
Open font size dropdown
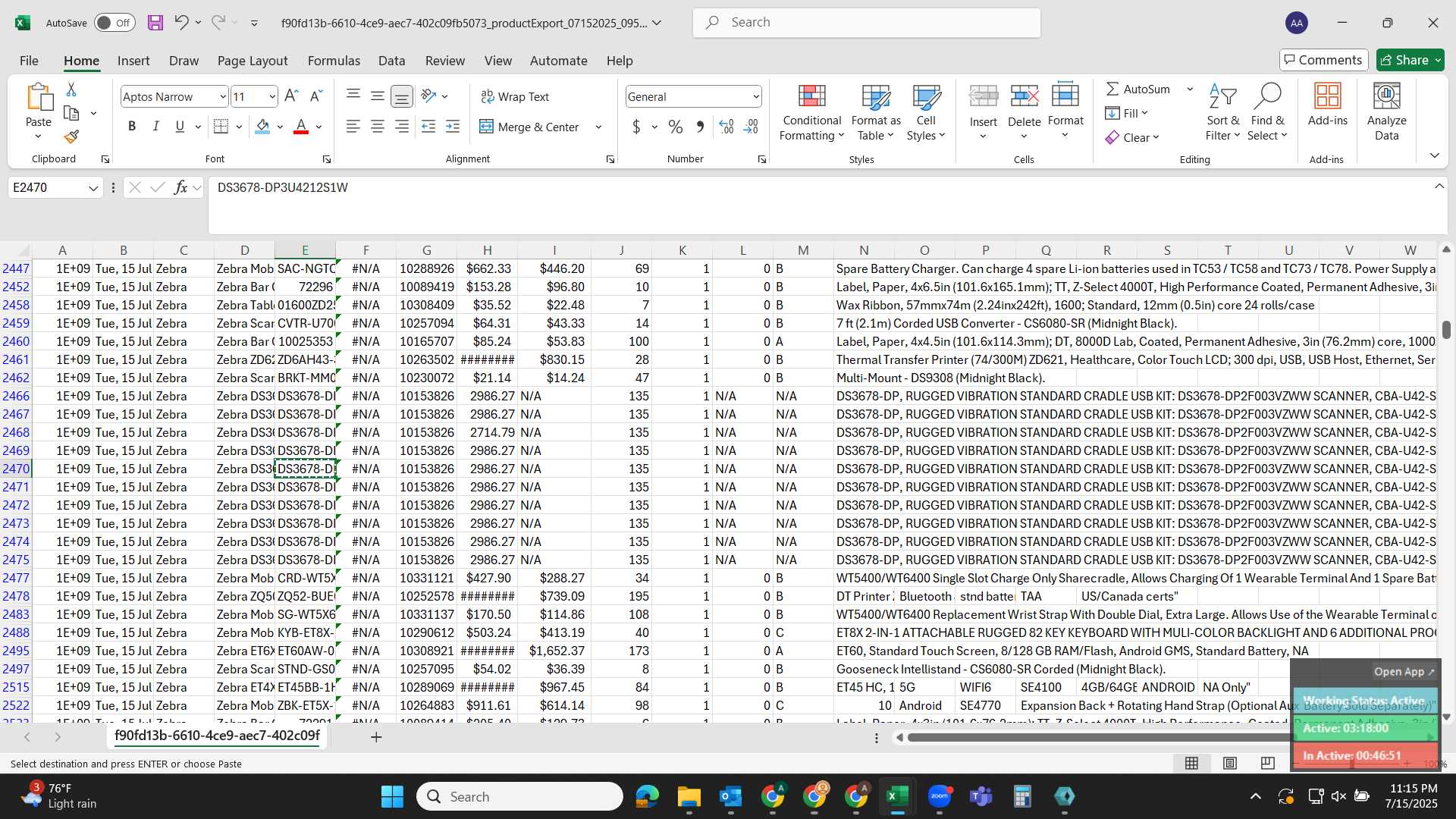pyautogui.click(x=271, y=96)
